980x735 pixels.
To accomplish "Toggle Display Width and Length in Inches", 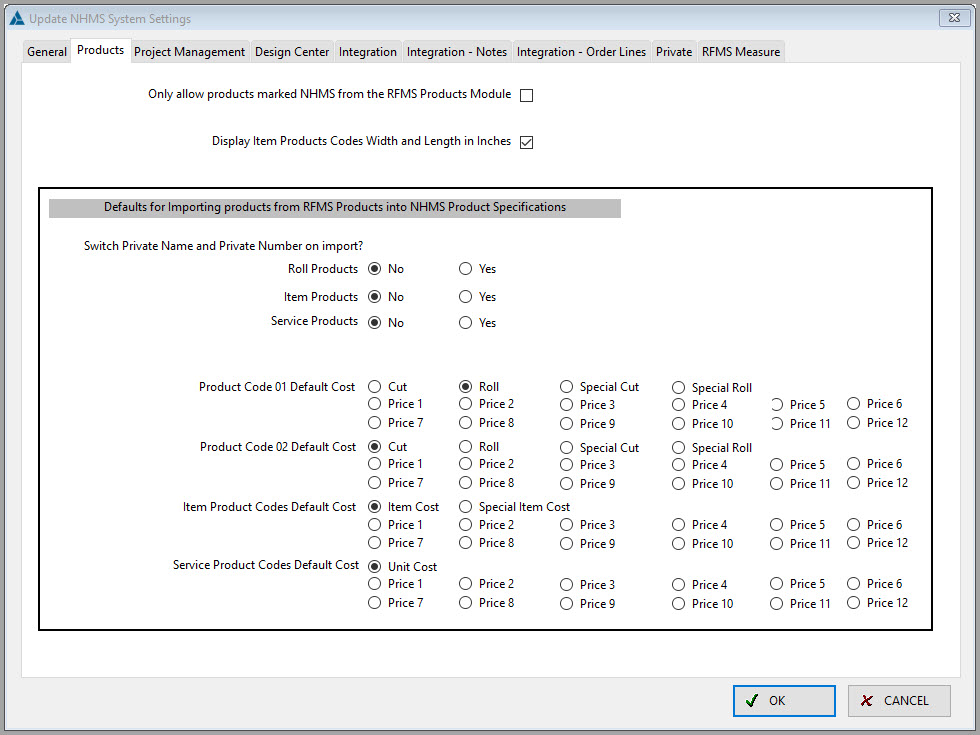I will pos(526,142).
